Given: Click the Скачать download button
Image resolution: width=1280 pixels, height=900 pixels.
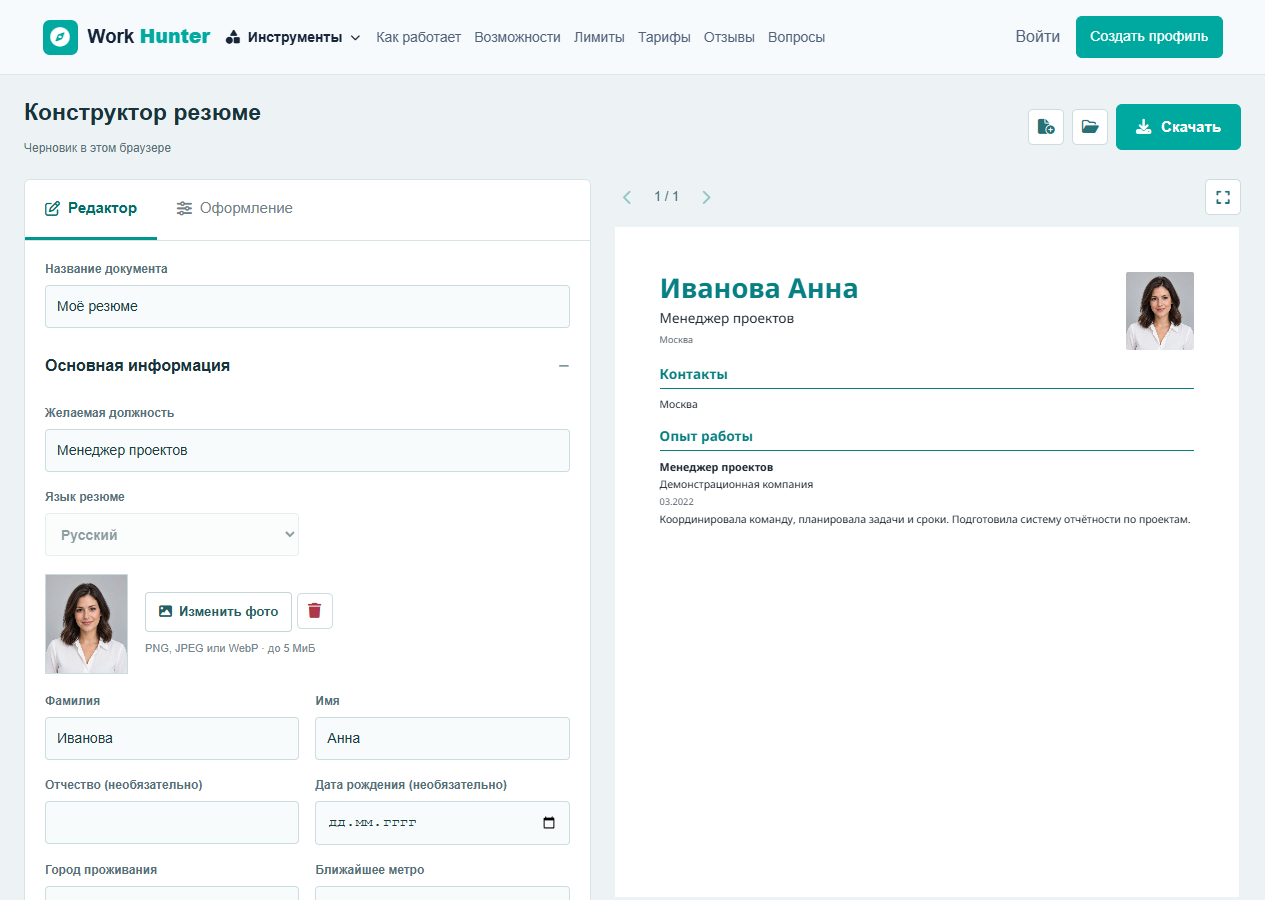Looking at the screenshot, I should (x=1178, y=127).
